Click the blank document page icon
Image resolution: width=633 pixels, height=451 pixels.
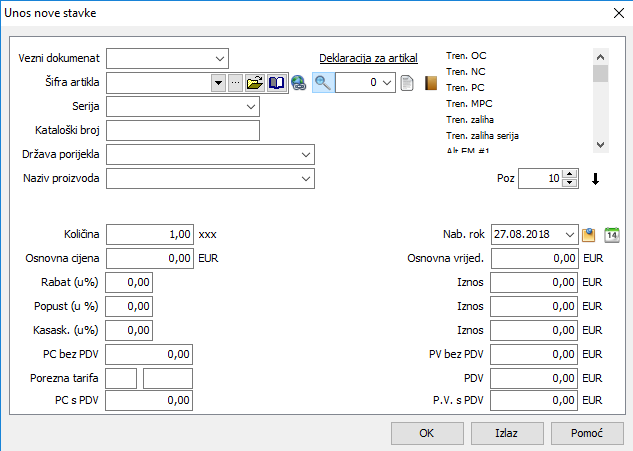coord(407,83)
